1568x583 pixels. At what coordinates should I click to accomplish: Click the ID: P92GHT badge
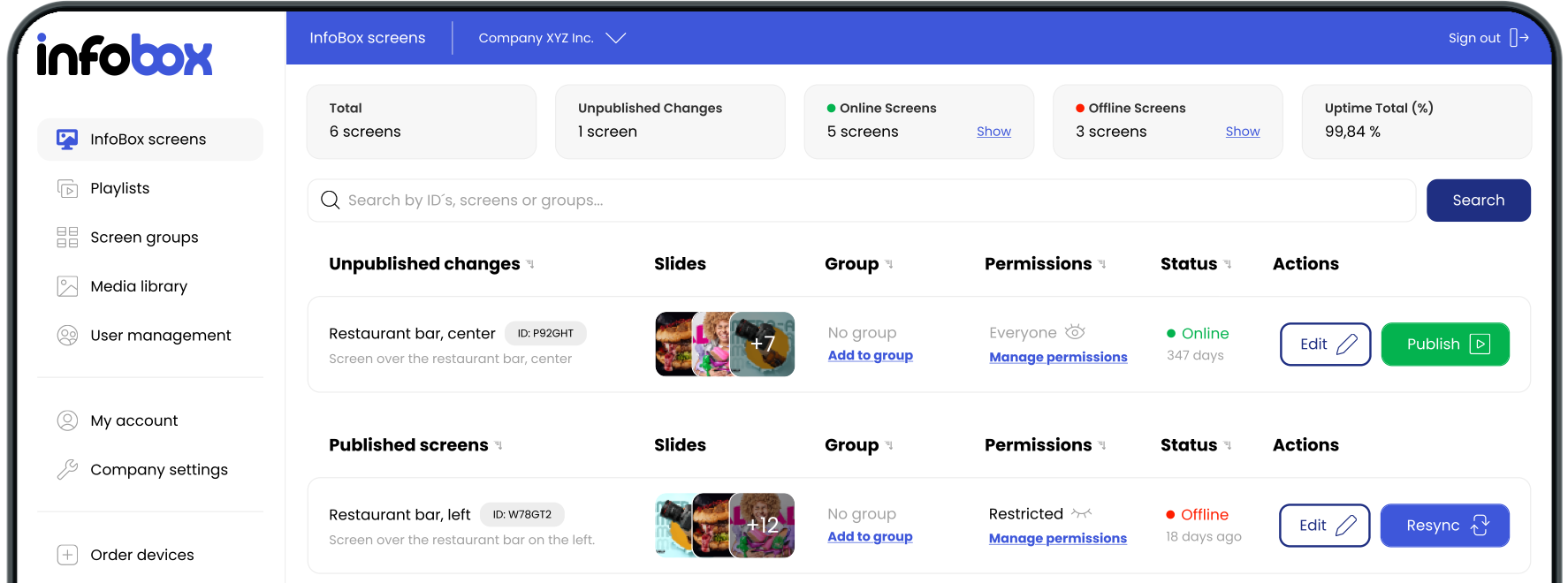[x=545, y=333]
